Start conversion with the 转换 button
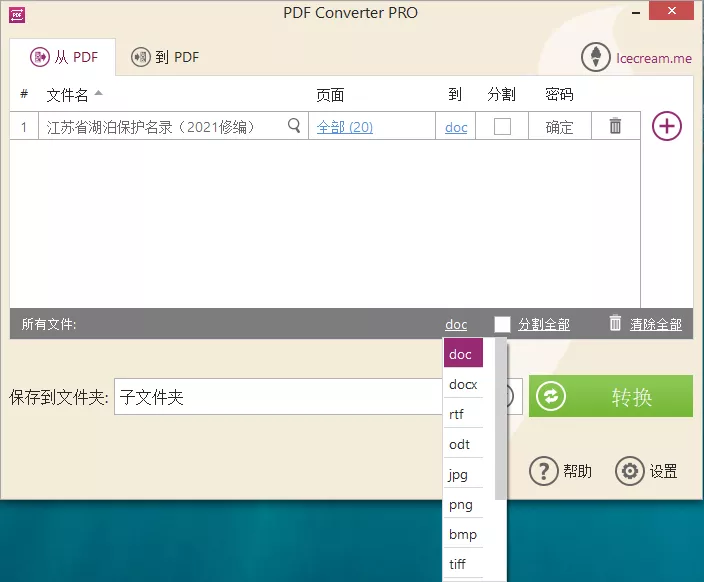Viewport: 704px width, 582px height. point(611,396)
